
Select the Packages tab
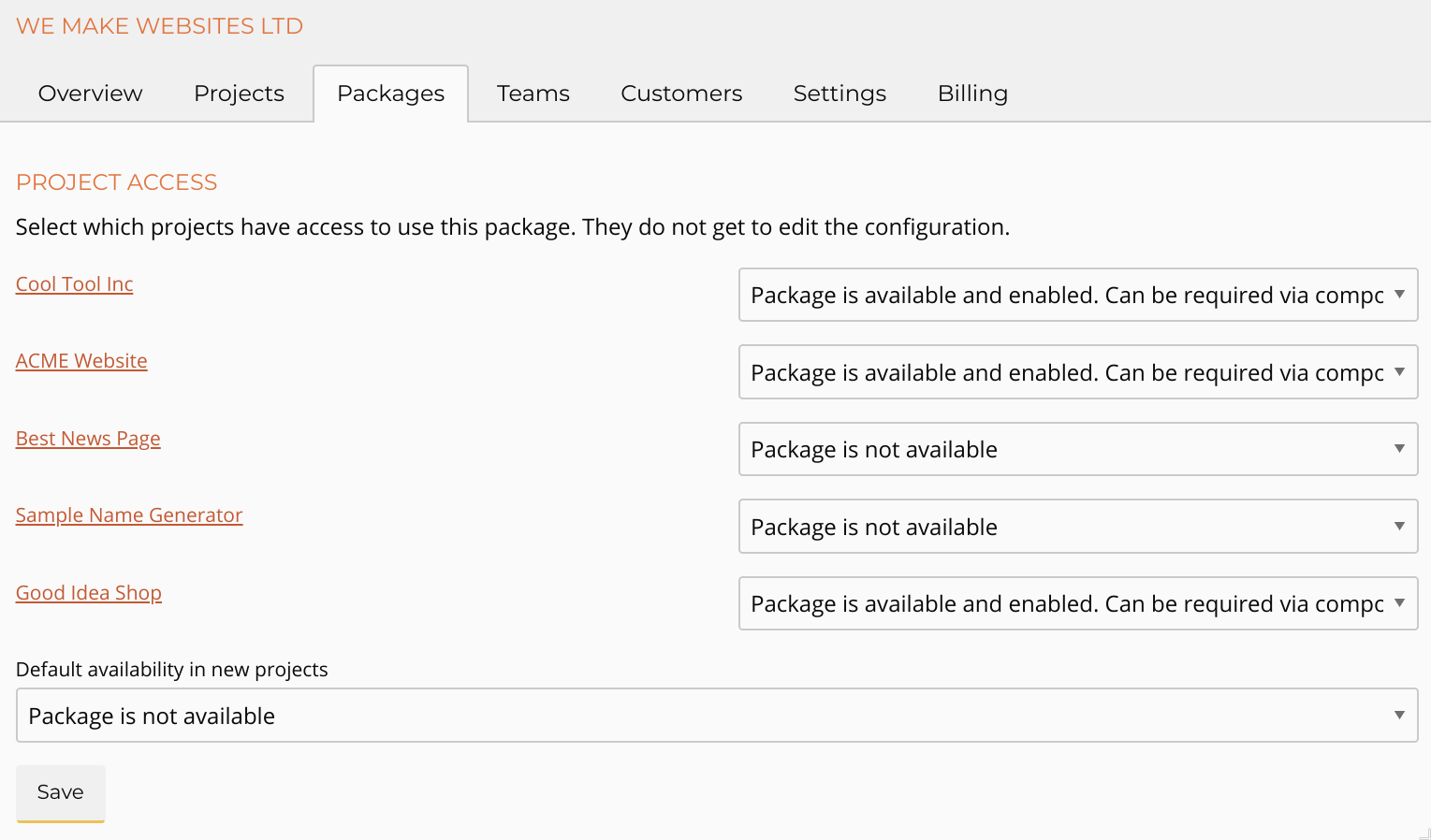[390, 94]
